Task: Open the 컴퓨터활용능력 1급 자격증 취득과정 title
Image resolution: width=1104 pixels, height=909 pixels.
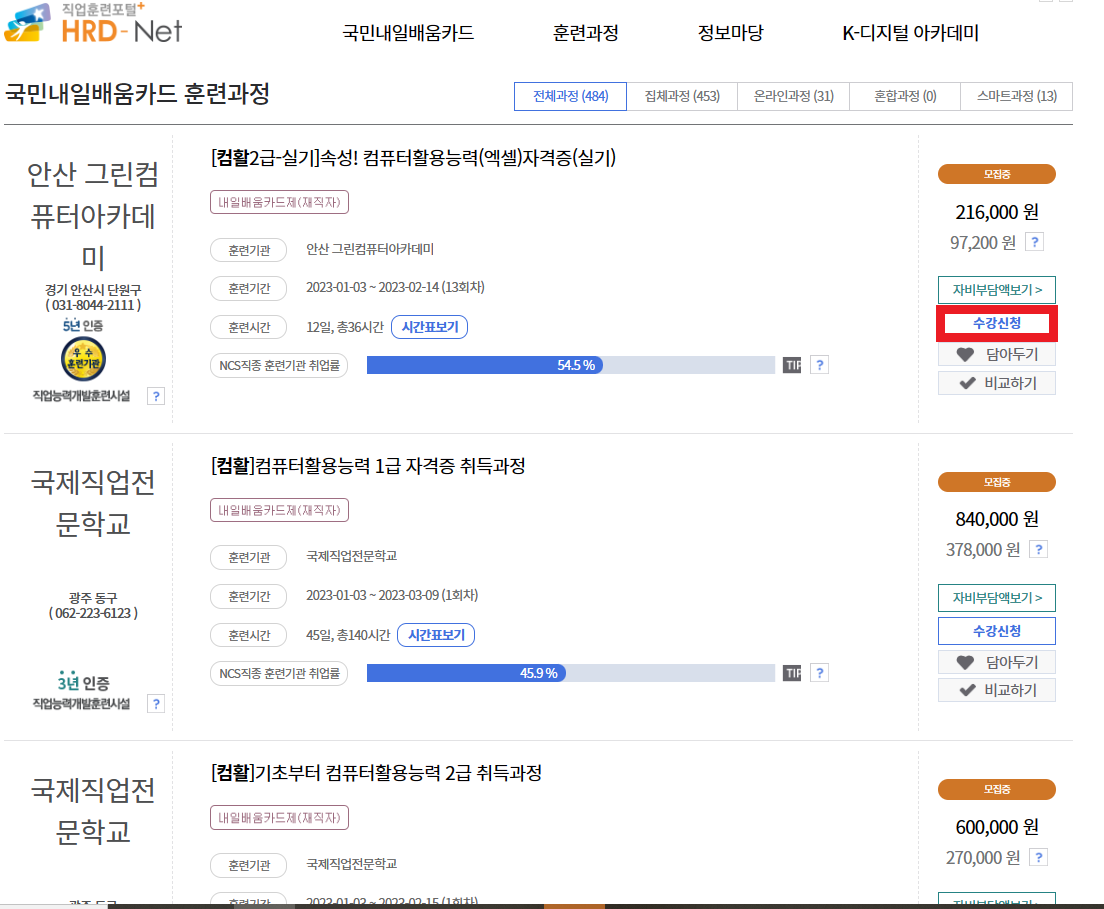Action: click(x=368, y=465)
